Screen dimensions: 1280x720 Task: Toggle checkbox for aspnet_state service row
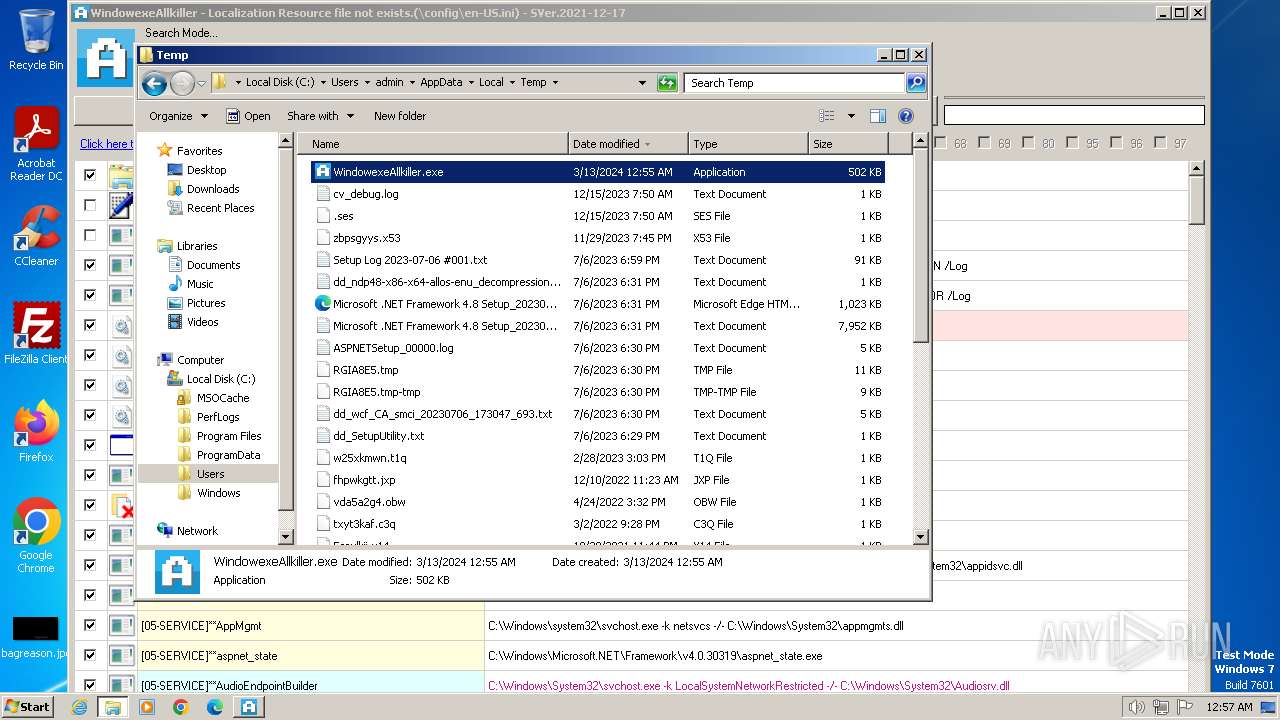click(90, 655)
